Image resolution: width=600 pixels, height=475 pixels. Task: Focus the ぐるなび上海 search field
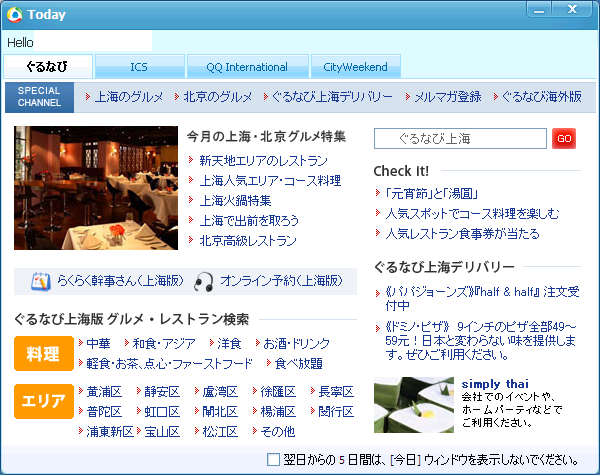click(460, 139)
